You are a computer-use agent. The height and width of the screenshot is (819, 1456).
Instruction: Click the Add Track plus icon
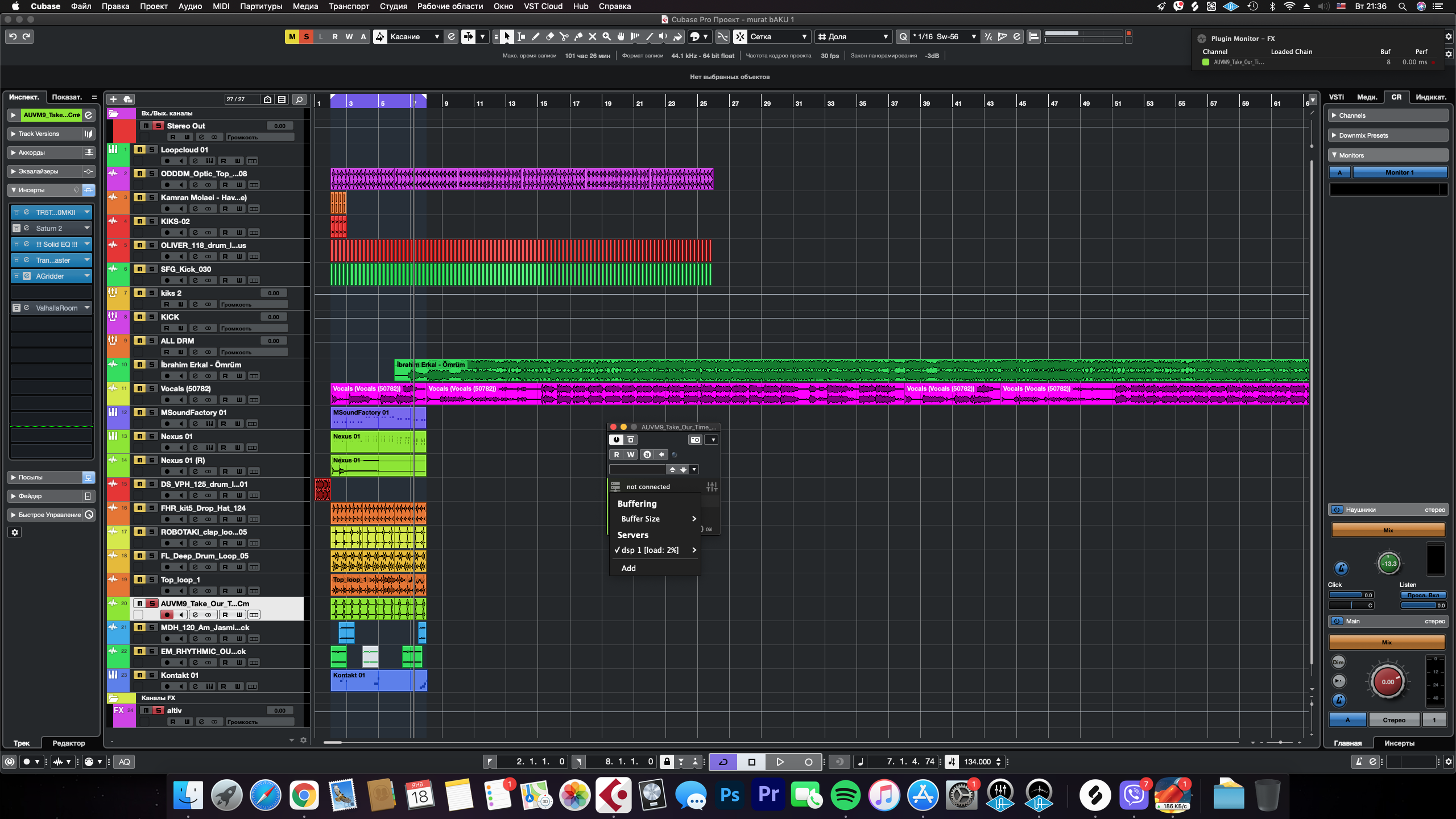pyautogui.click(x=113, y=99)
